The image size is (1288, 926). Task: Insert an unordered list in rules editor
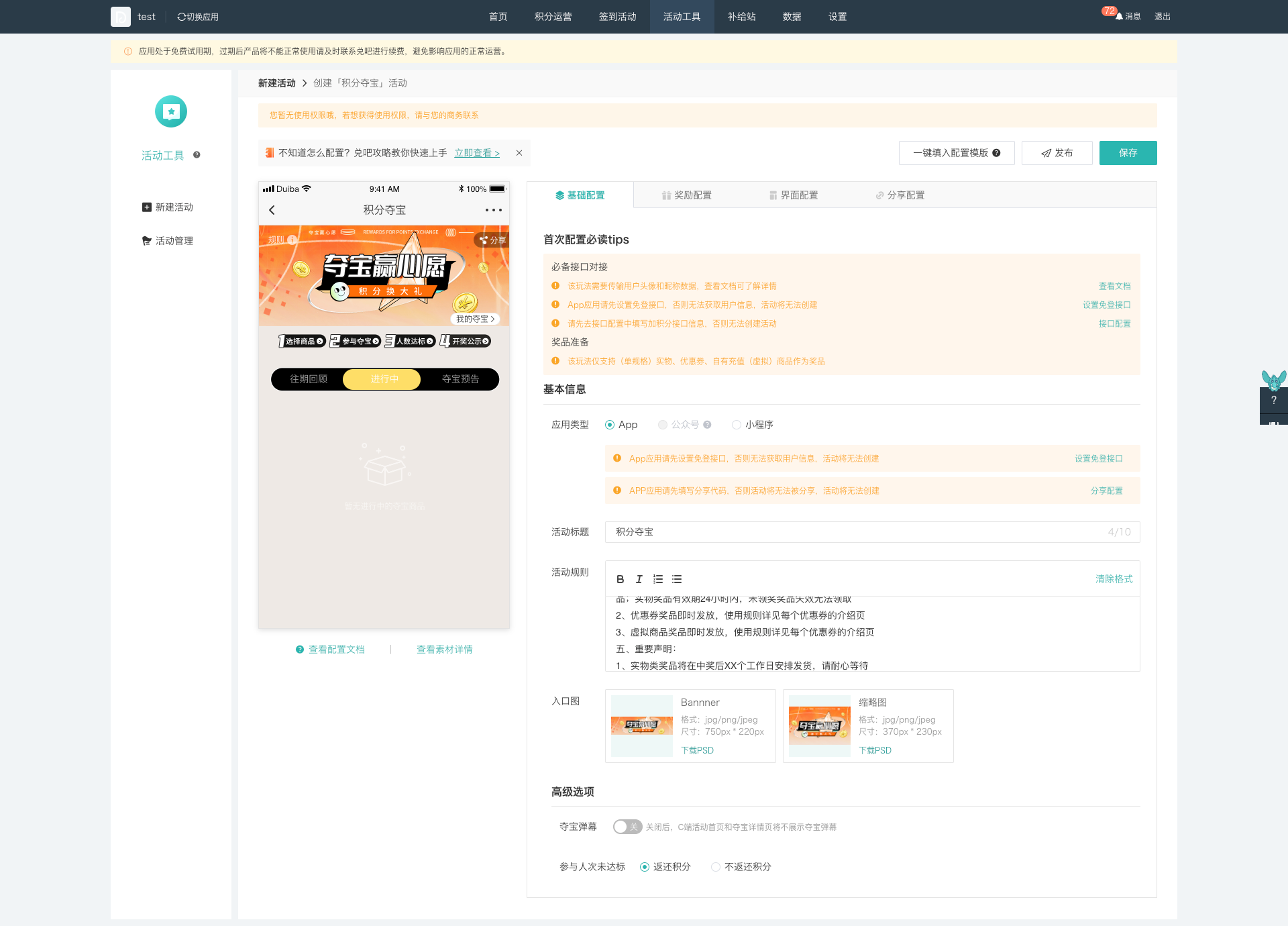[677, 579]
